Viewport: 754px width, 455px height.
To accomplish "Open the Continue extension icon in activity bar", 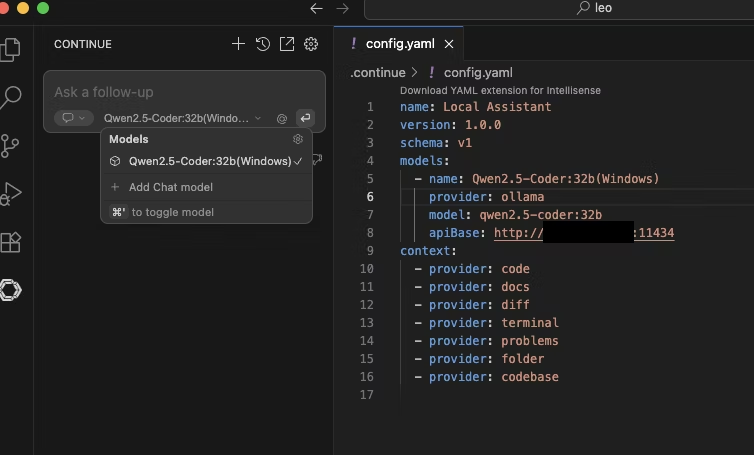I will point(11,290).
